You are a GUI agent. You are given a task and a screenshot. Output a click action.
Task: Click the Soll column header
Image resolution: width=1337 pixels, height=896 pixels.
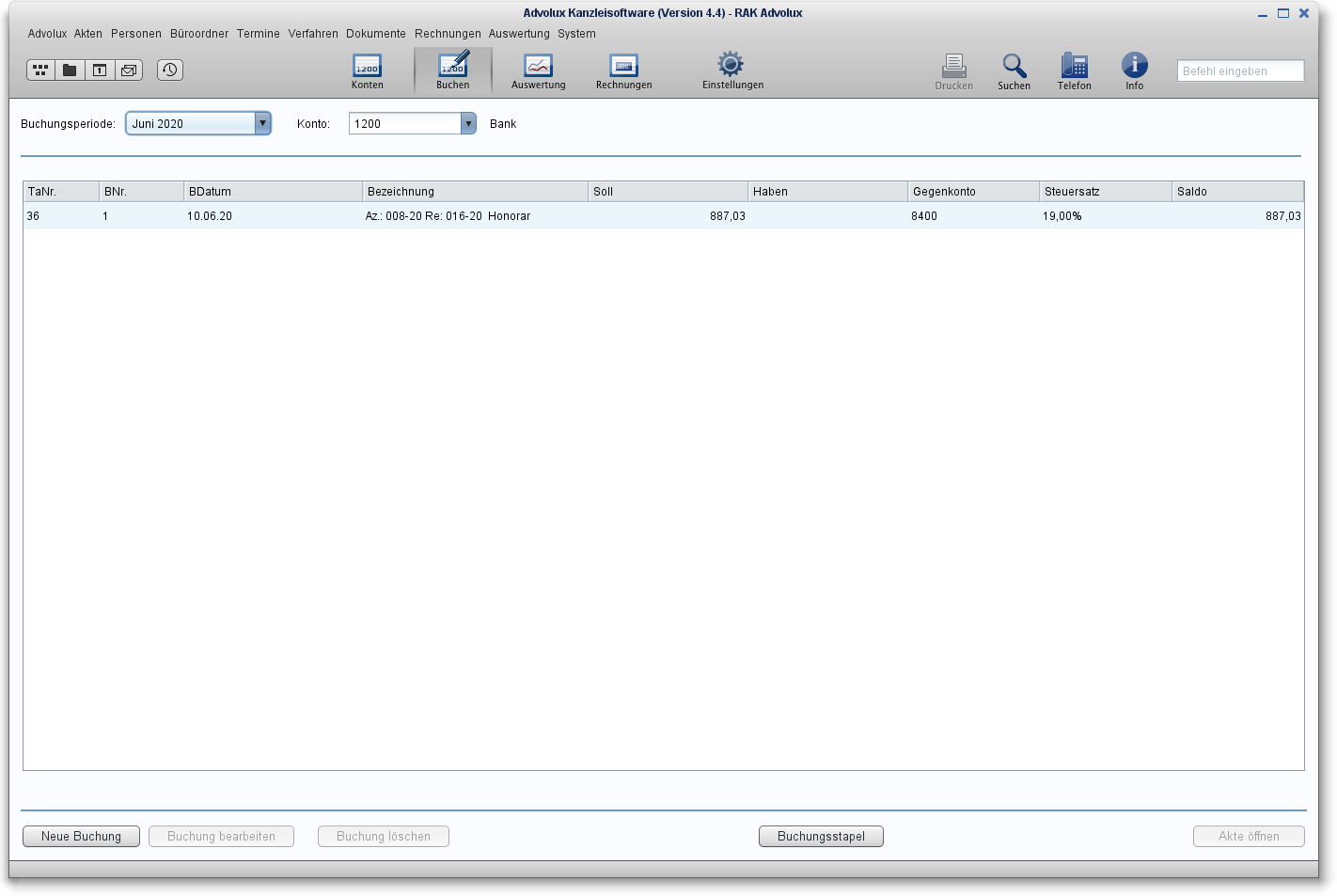(668, 191)
